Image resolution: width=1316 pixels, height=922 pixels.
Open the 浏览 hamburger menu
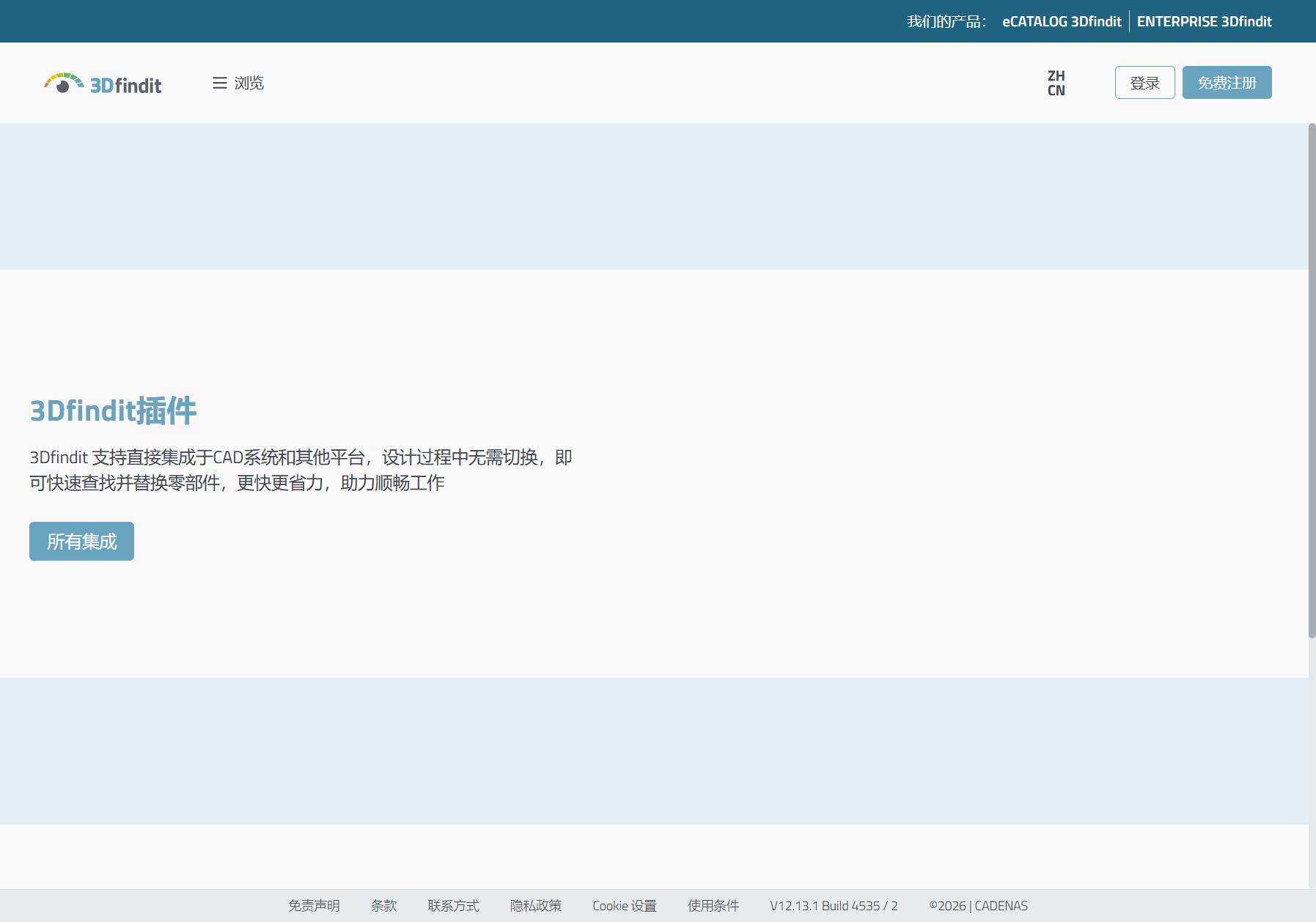(x=238, y=83)
